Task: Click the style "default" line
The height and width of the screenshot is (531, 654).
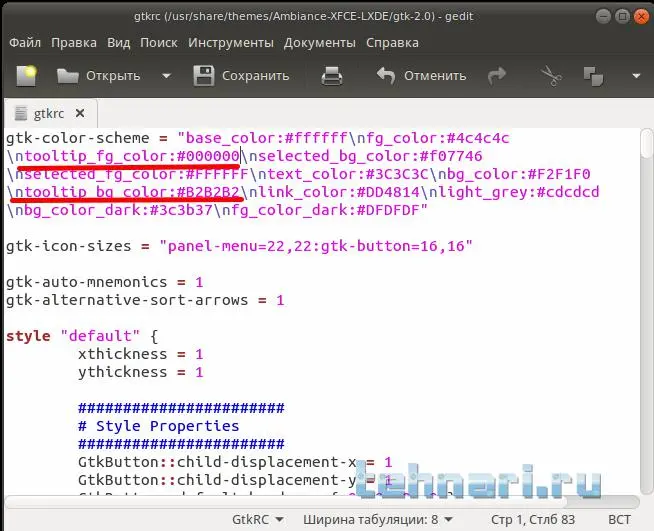Action: click(82, 336)
